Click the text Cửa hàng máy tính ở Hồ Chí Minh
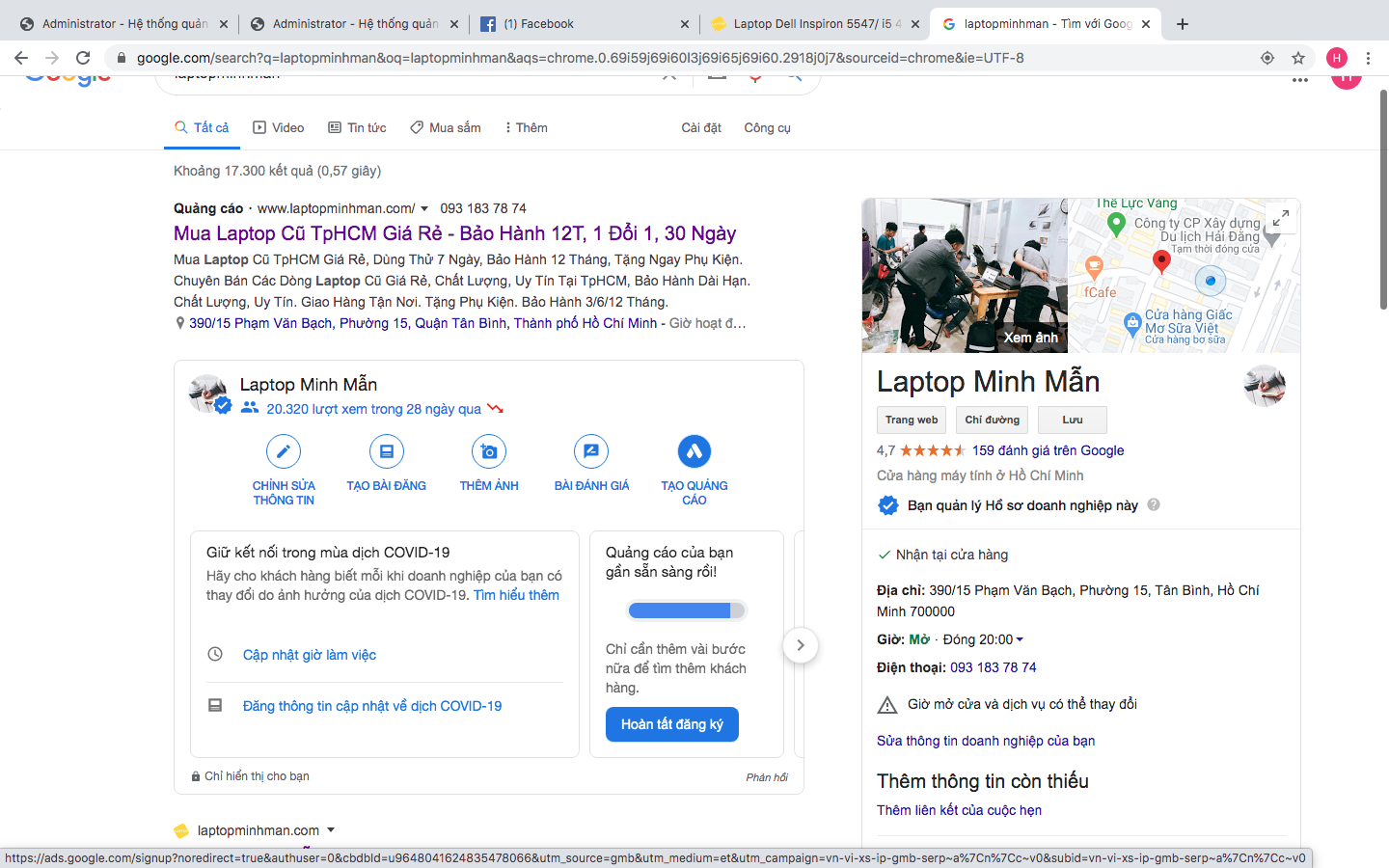Viewport: 1389px width, 868px height. coord(980,475)
